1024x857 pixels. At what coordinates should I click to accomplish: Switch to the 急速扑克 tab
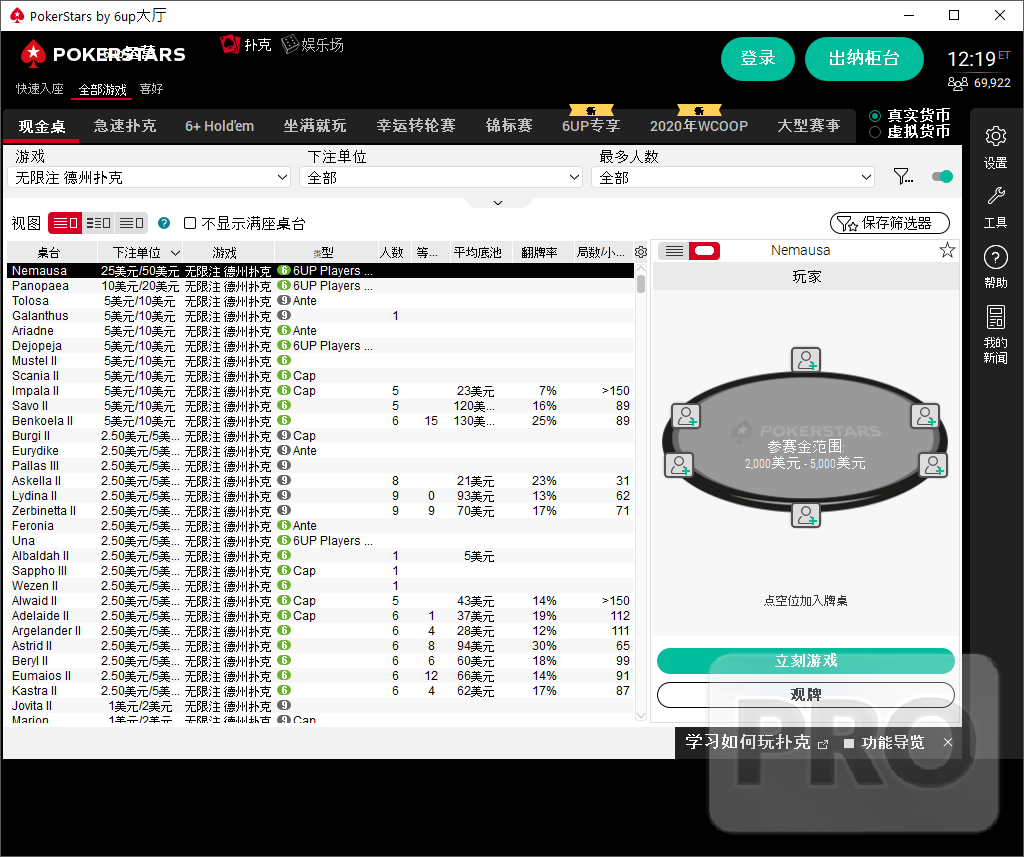click(x=125, y=126)
